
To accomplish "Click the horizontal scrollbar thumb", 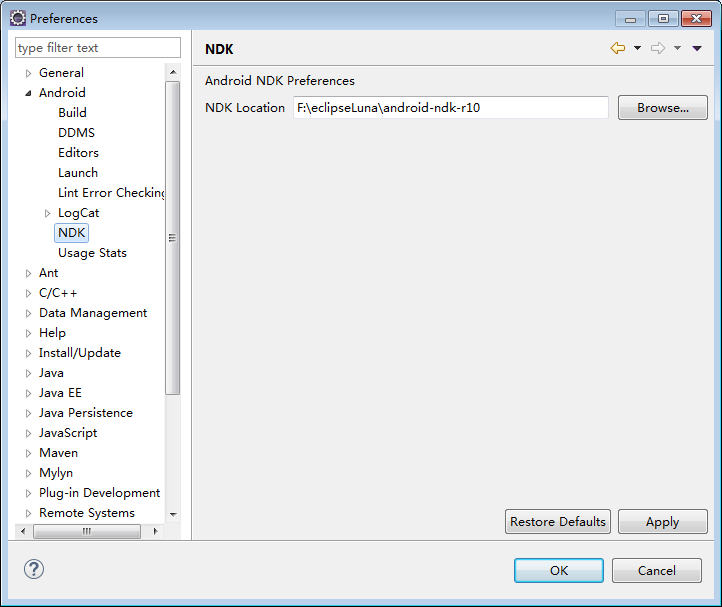I will [87, 531].
